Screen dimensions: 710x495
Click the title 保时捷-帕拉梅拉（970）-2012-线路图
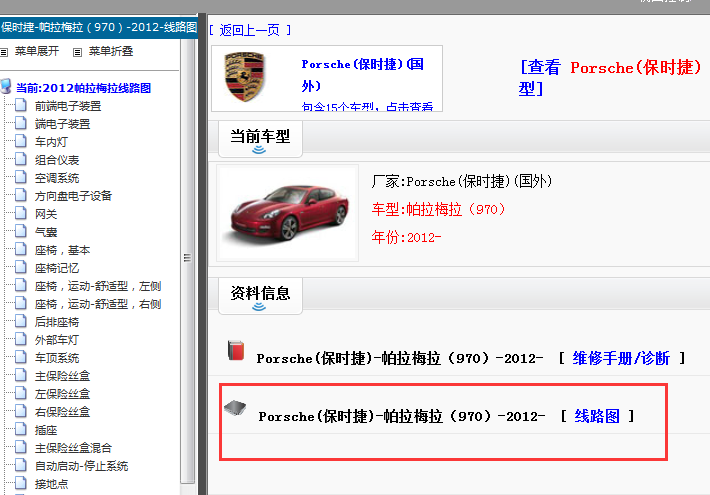click(99, 27)
